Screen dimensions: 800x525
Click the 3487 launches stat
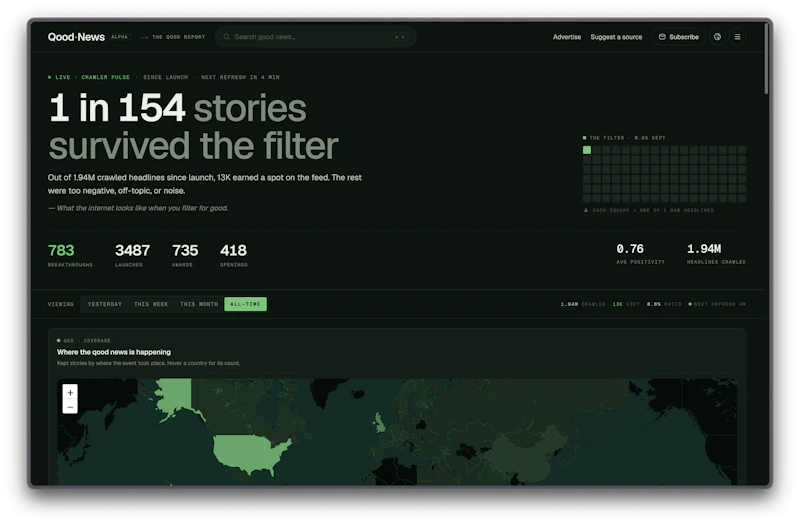click(132, 255)
